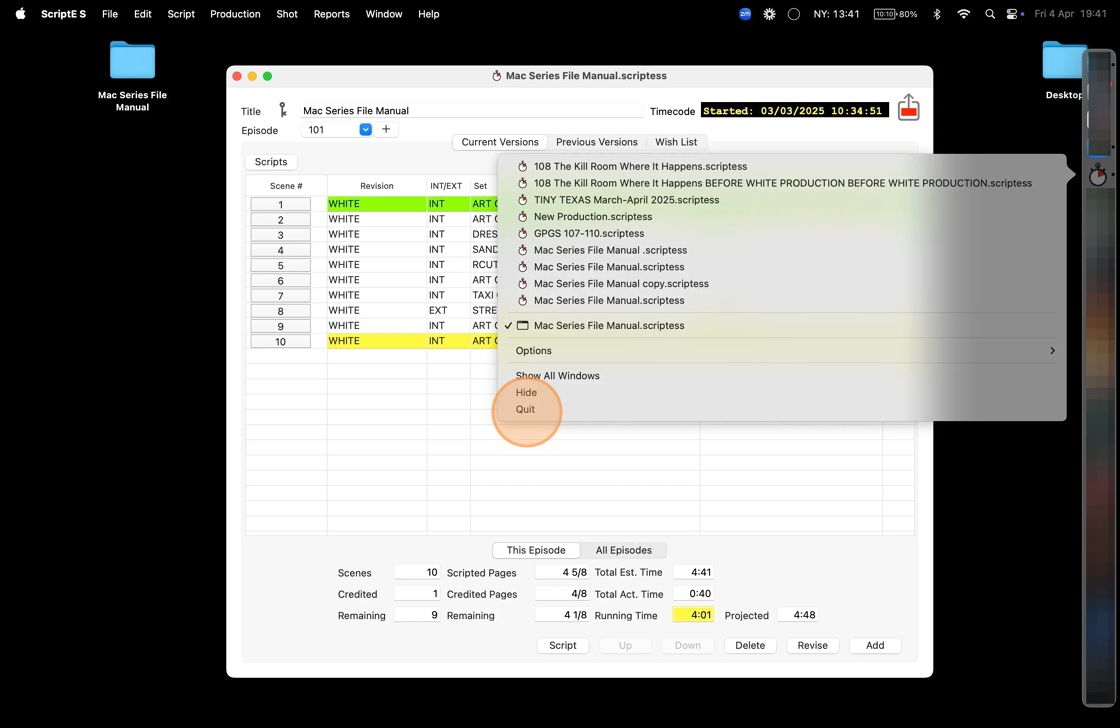Click in the Title text field
Screen dimensions: 1120x728
pos(471,111)
